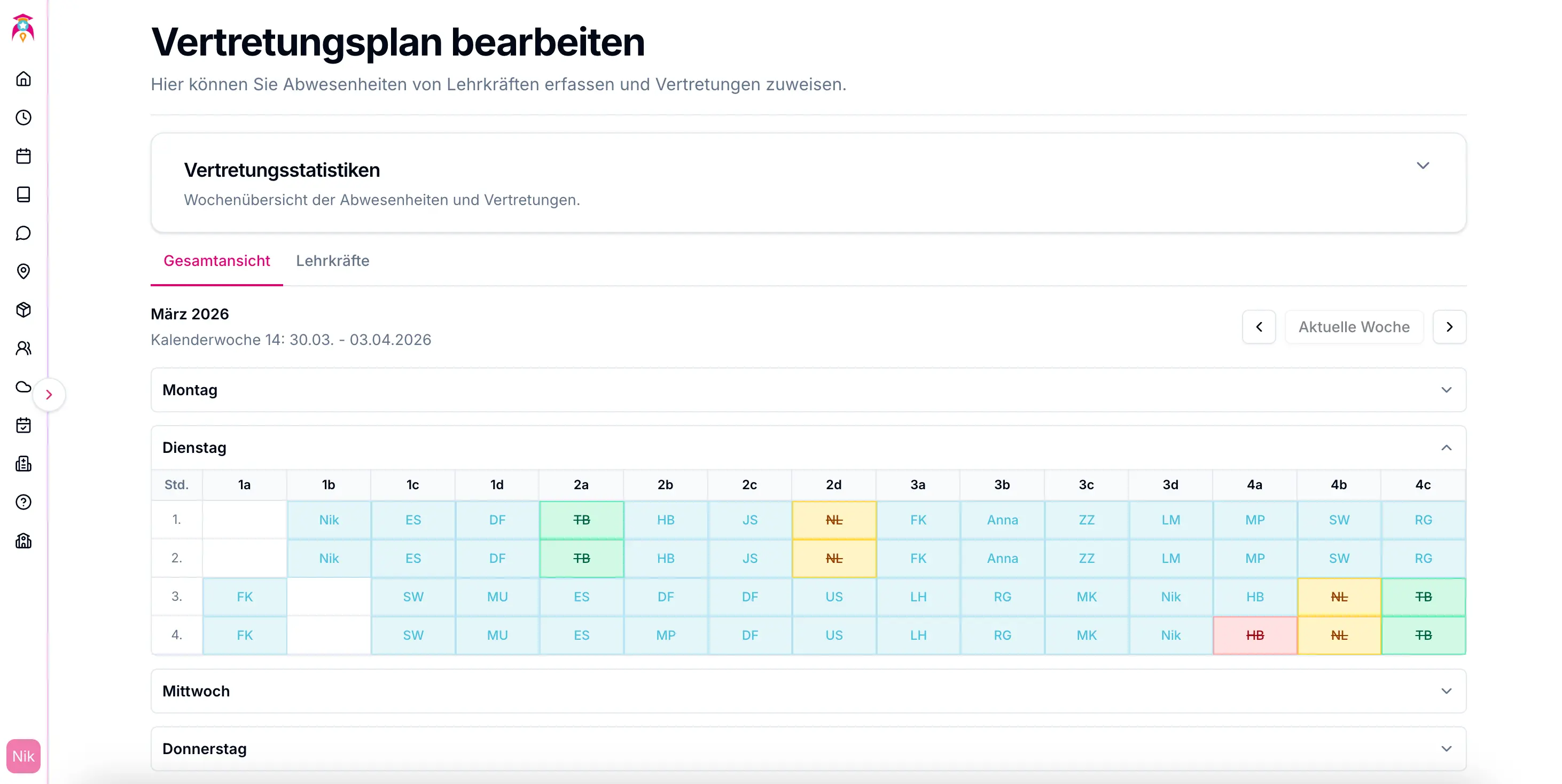This screenshot has height=784, width=1562.
Task: Click the clock icon in sidebar
Action: (x=23, y=117)
